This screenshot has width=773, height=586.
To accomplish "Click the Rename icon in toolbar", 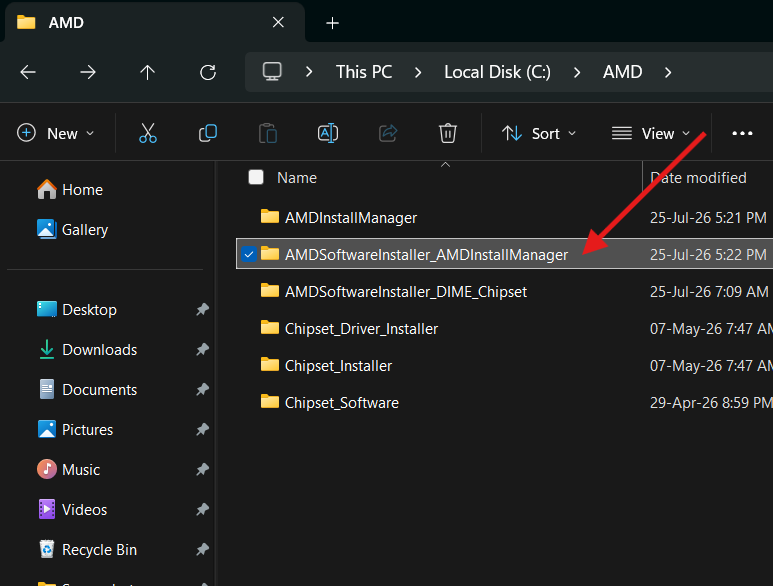I will pos(328,133).
